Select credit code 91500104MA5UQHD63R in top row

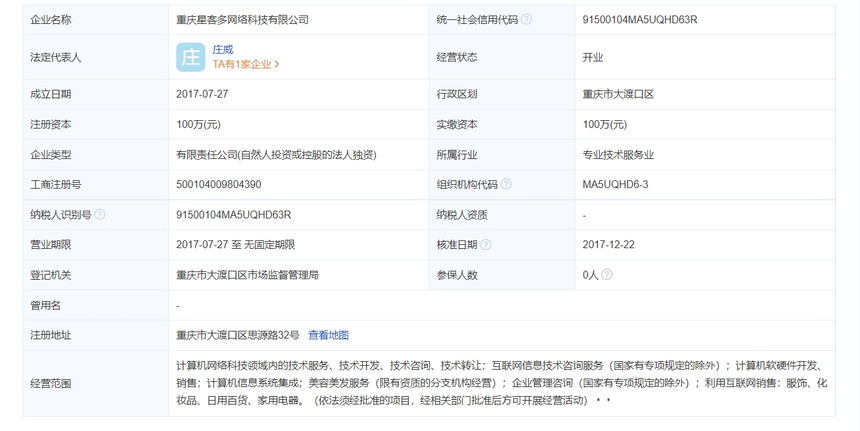point(640,20)
